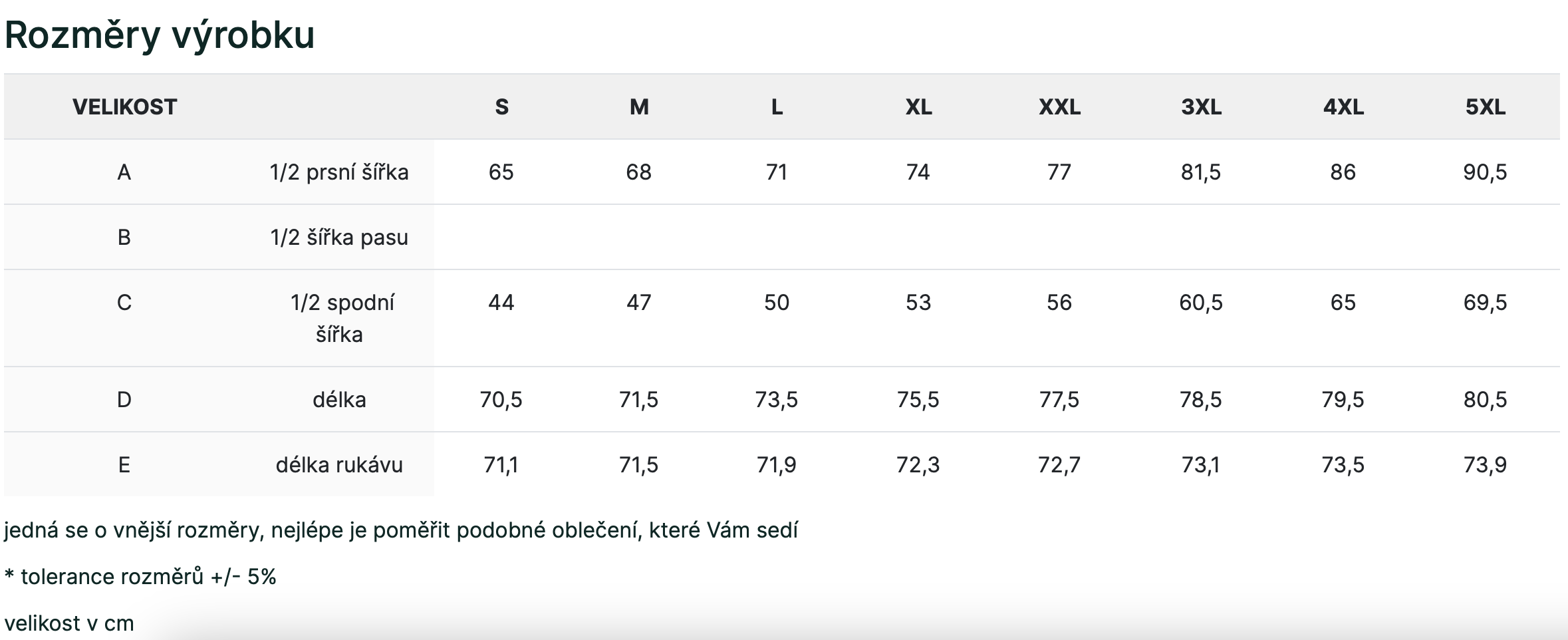This screenshot has height=640, width=1568.
Task: Click the 'délka' row label
Action: [339, 399]
